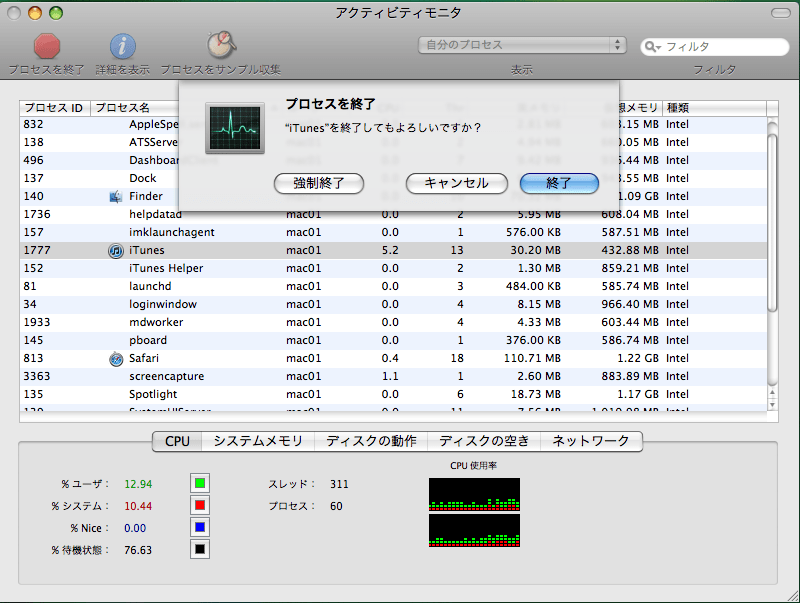Click the 883.89 MB virtual memory value
This screenshot has height=603, width=800.
point(630,376)
